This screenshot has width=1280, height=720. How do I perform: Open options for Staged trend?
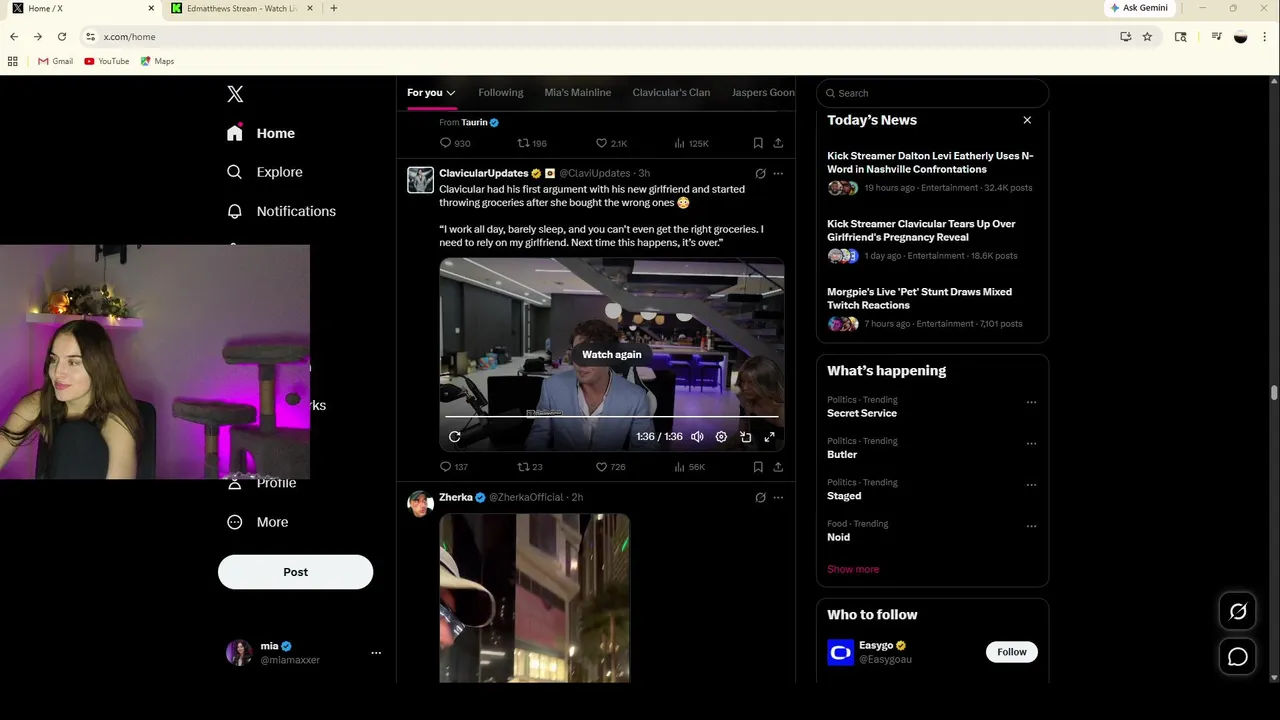(x=1031, y=485)
